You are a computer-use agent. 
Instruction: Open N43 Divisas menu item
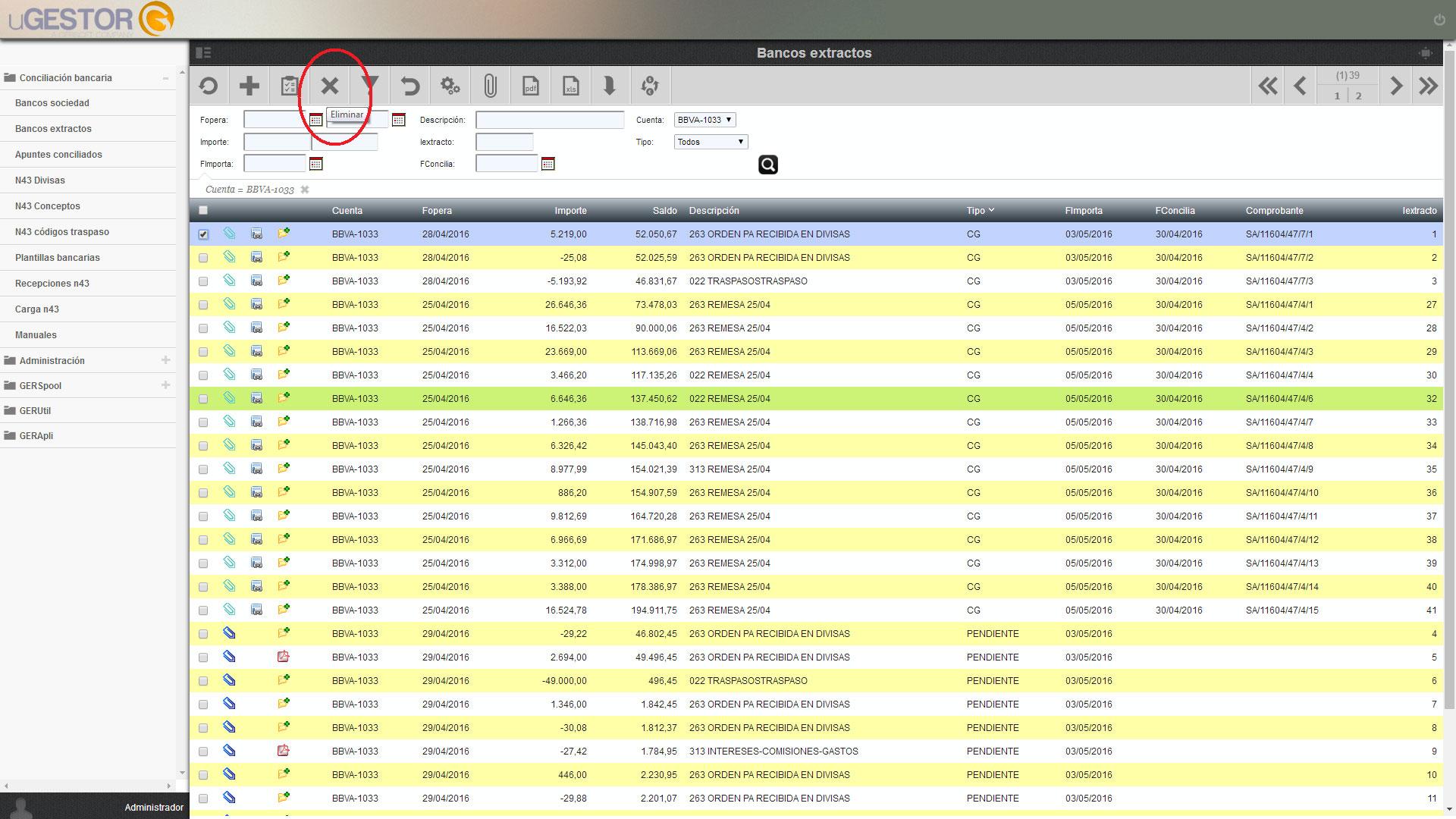point(40,180)
